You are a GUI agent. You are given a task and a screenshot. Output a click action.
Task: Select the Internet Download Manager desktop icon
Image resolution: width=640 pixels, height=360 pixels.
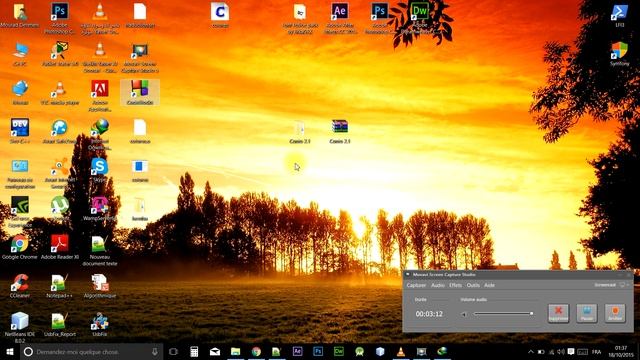(100, 134)
